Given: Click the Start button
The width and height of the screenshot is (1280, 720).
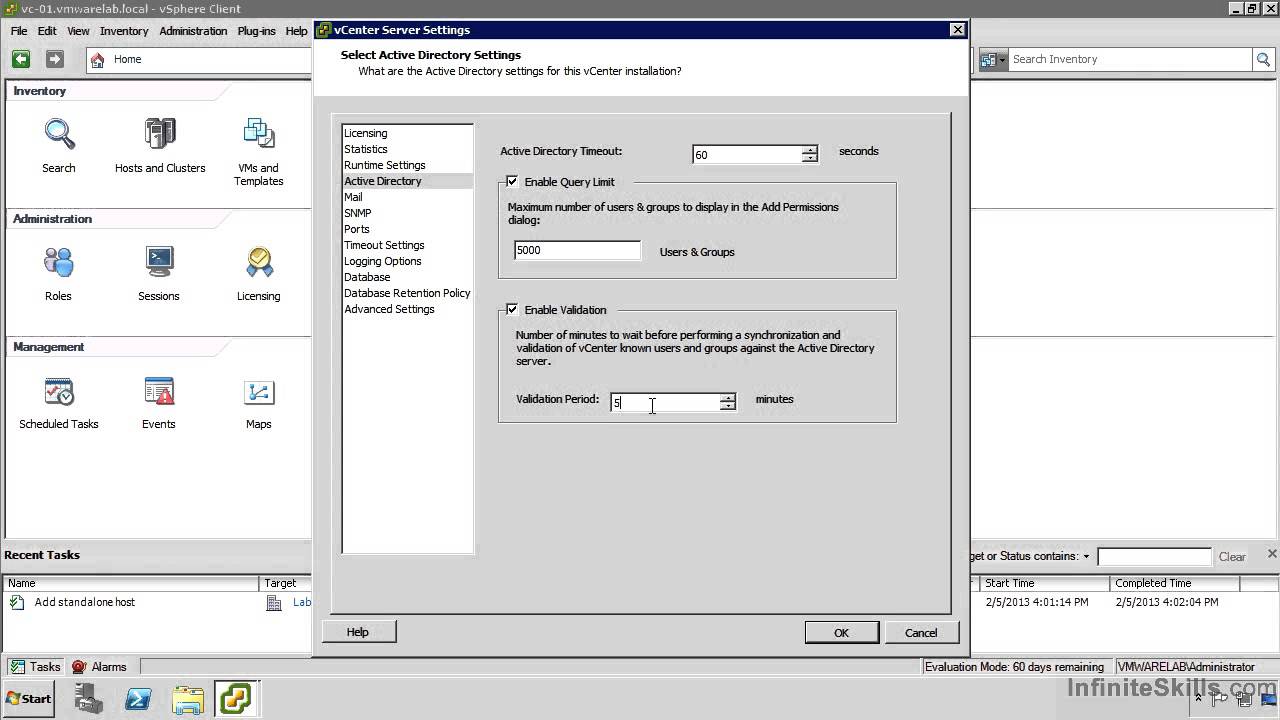Looking at the screenshot, I should (29, 699).
